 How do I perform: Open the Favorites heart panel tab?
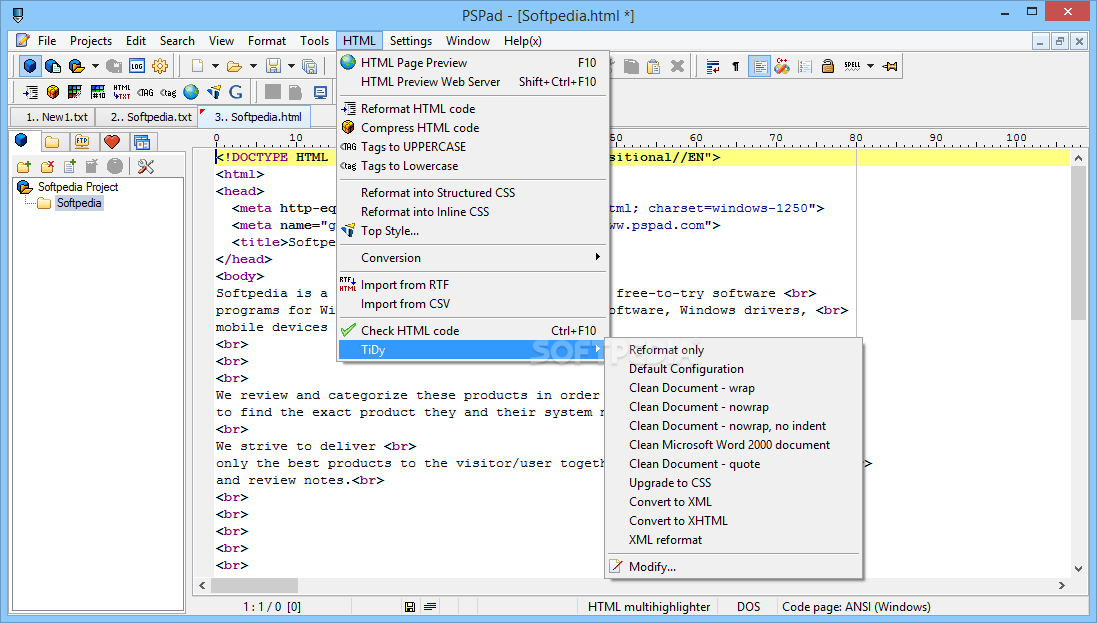click(112, 141)
